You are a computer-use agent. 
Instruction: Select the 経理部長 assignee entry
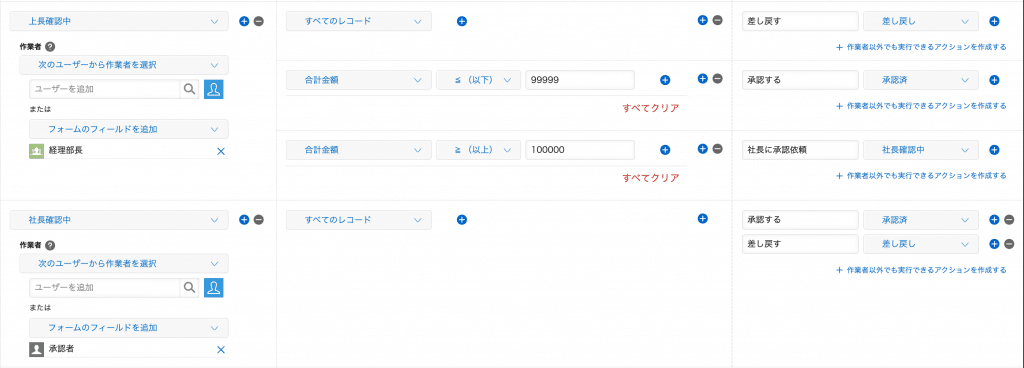click(x=129, y=151)
